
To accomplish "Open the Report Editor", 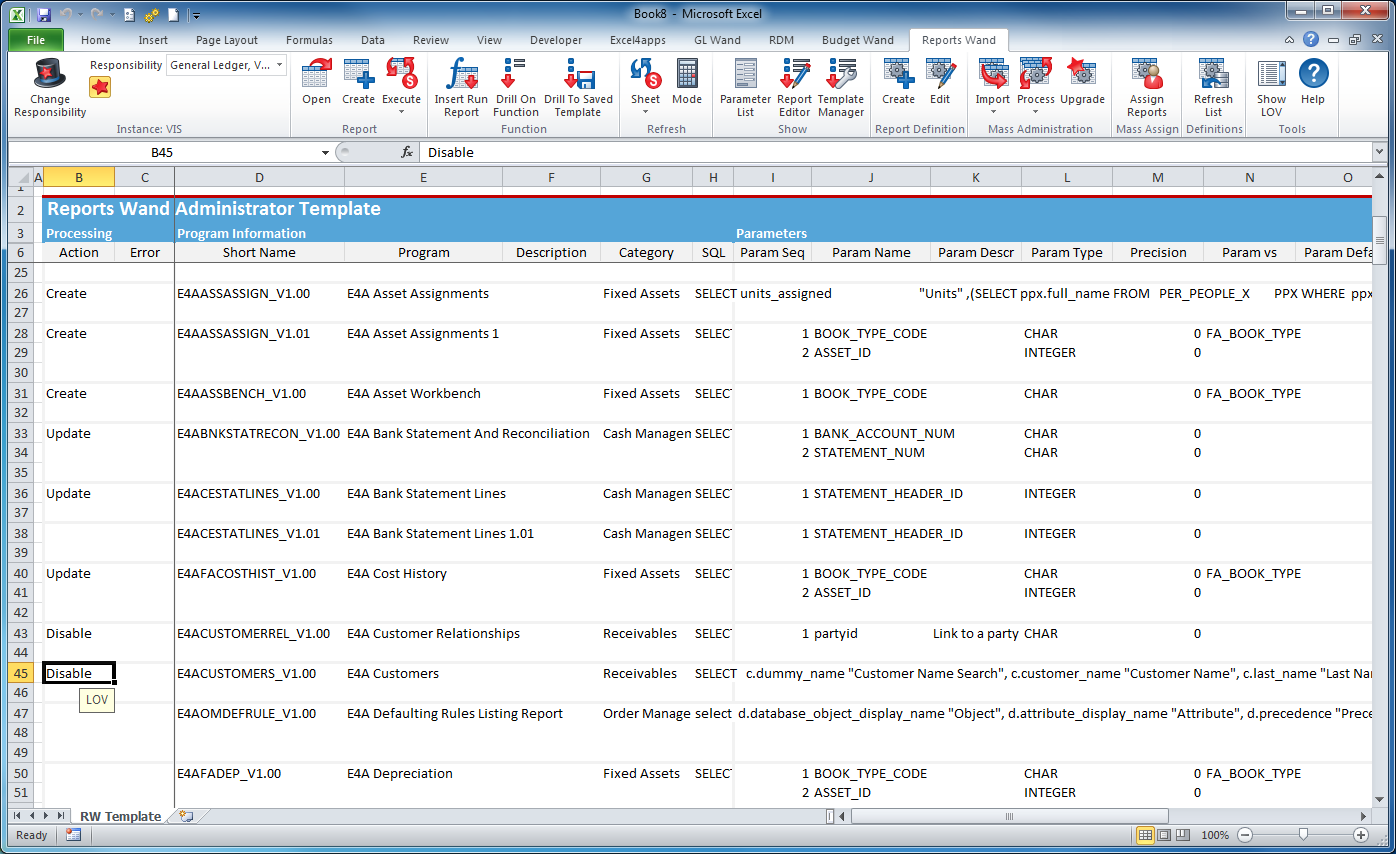I will (x=794, y=75).
